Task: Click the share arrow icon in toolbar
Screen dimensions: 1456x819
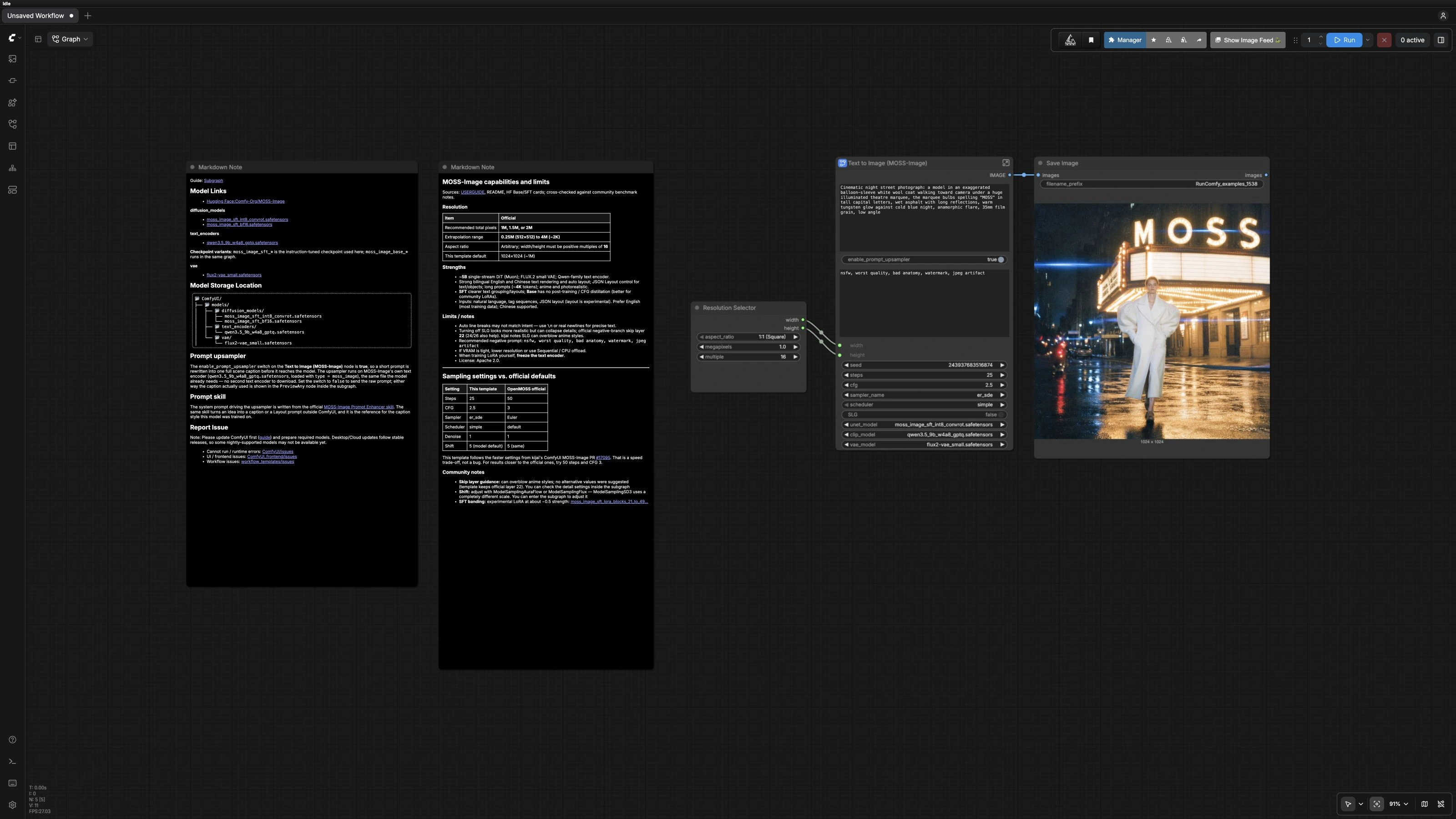Action: click(1199, 40)
